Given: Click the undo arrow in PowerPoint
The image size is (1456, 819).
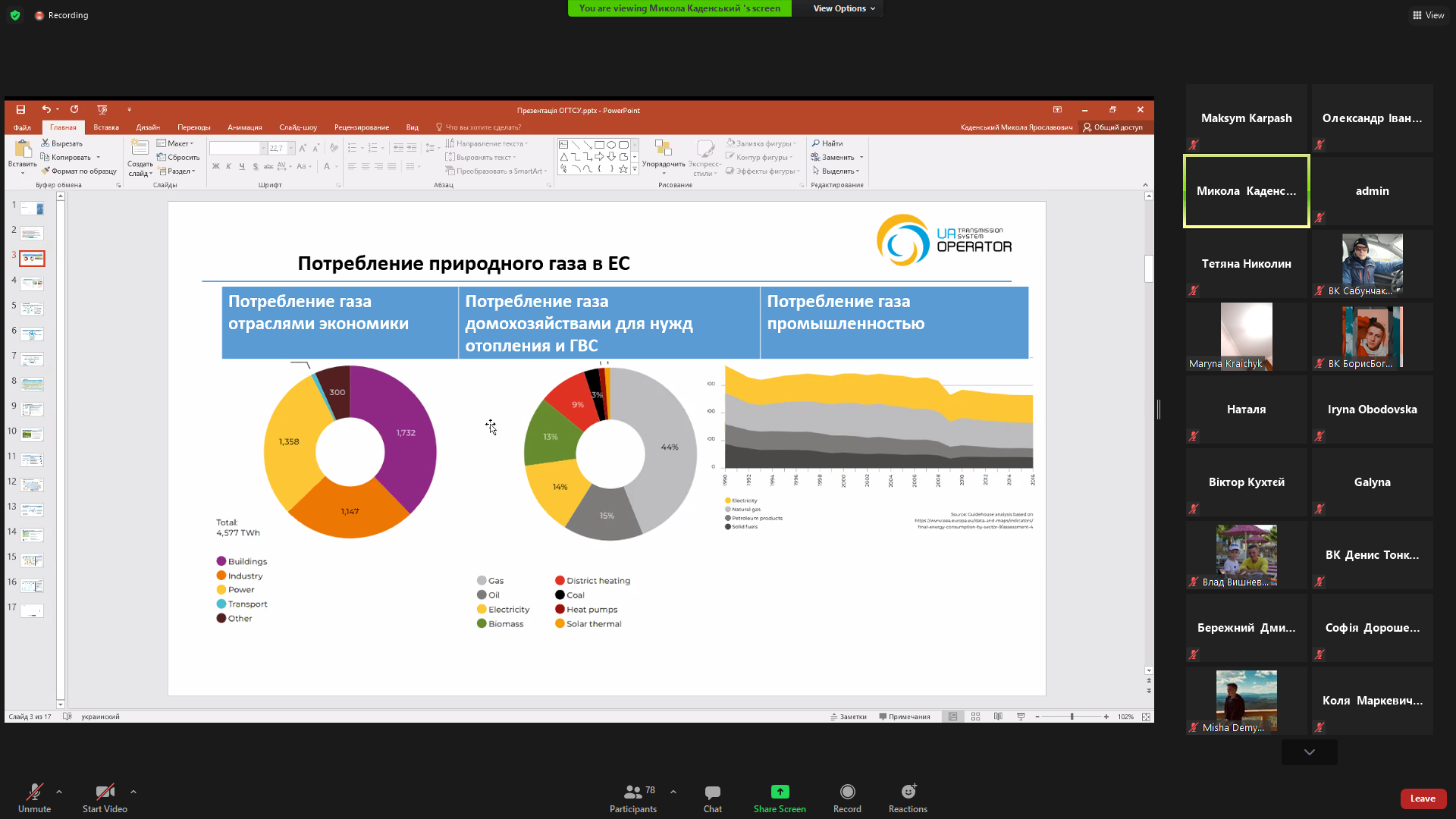Looking at the screenshot, I should (x=45, y=110).
